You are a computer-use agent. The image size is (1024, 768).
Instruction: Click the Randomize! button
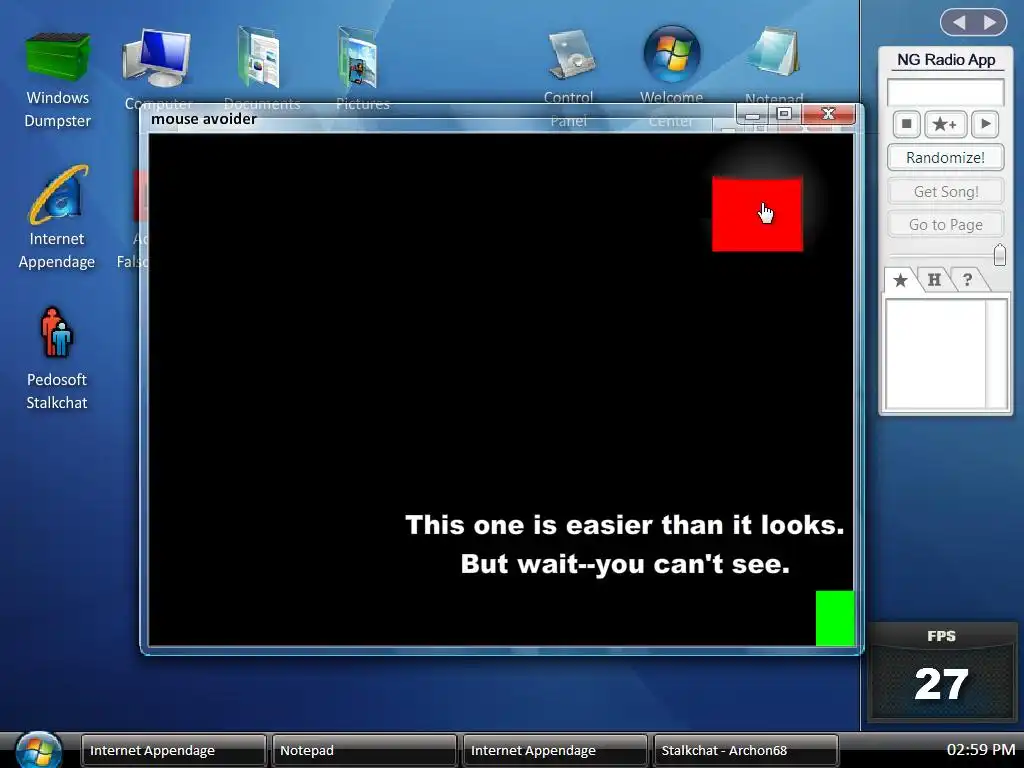[945, 157]
